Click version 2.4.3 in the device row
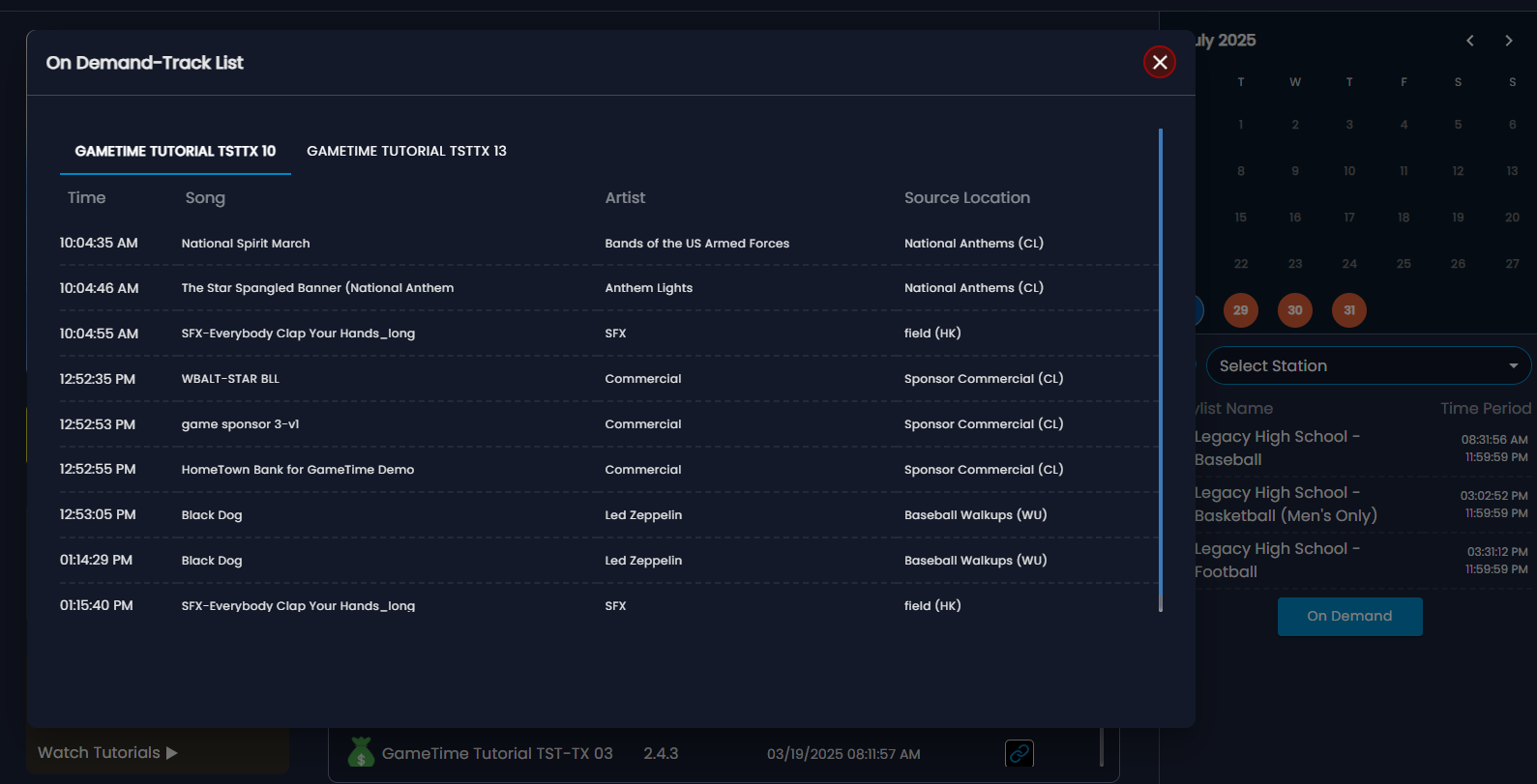This screenshot has width=1537, height=784. point(661,753)
